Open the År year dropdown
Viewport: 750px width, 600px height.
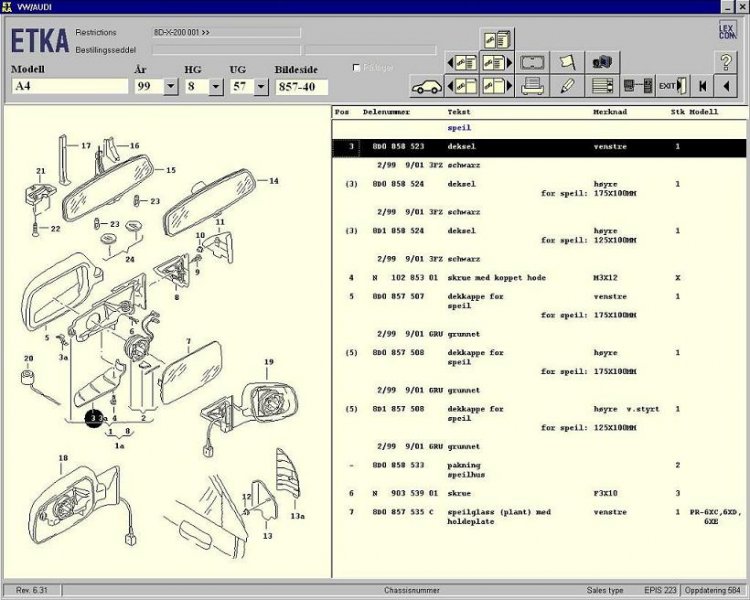point(170,87)
